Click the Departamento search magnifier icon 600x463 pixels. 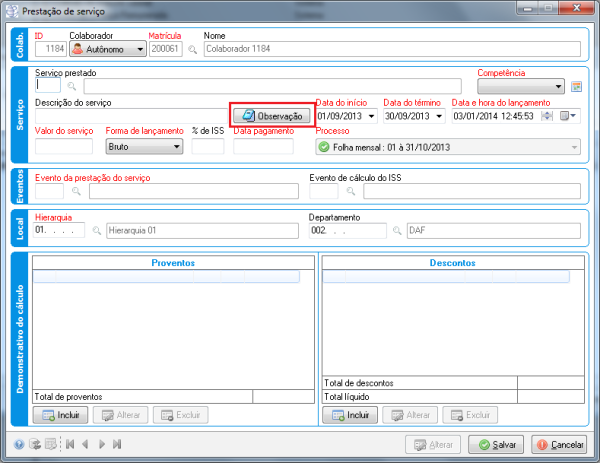397,230
